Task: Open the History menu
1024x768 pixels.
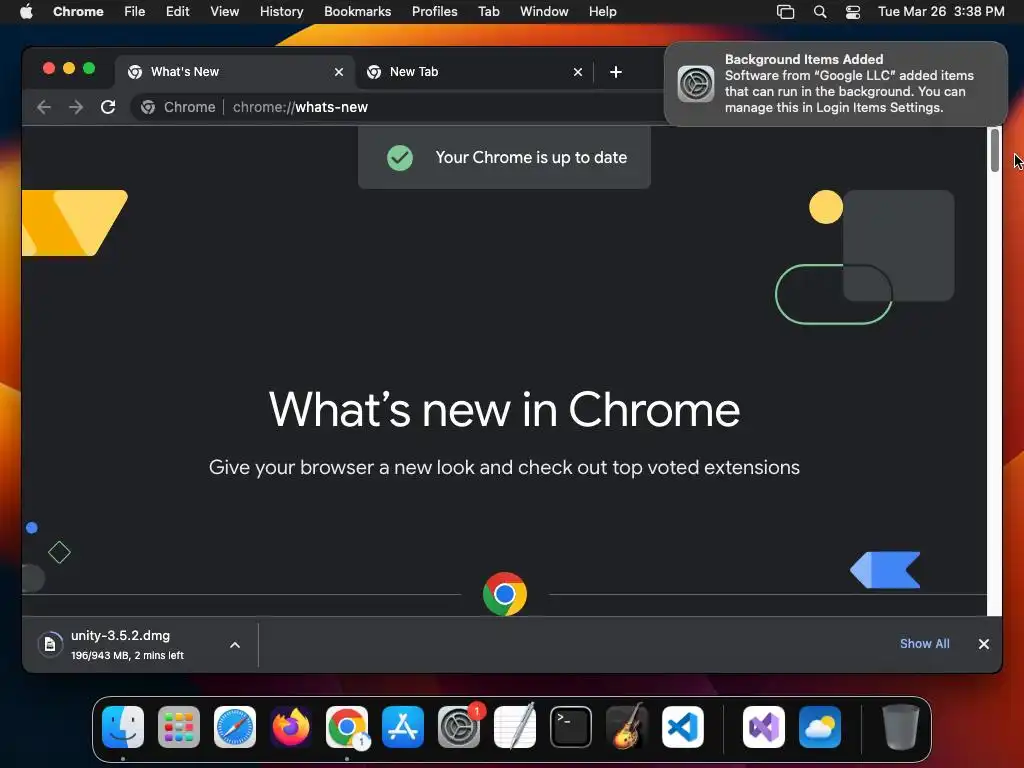Action: [281, 12]
